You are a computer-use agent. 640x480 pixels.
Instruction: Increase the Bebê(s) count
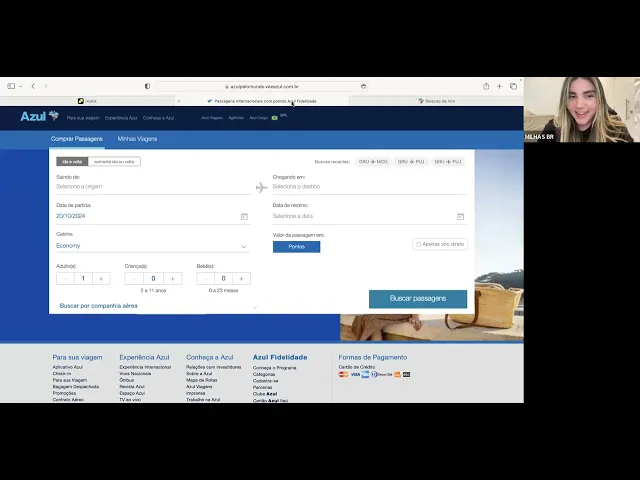[241, 278]
